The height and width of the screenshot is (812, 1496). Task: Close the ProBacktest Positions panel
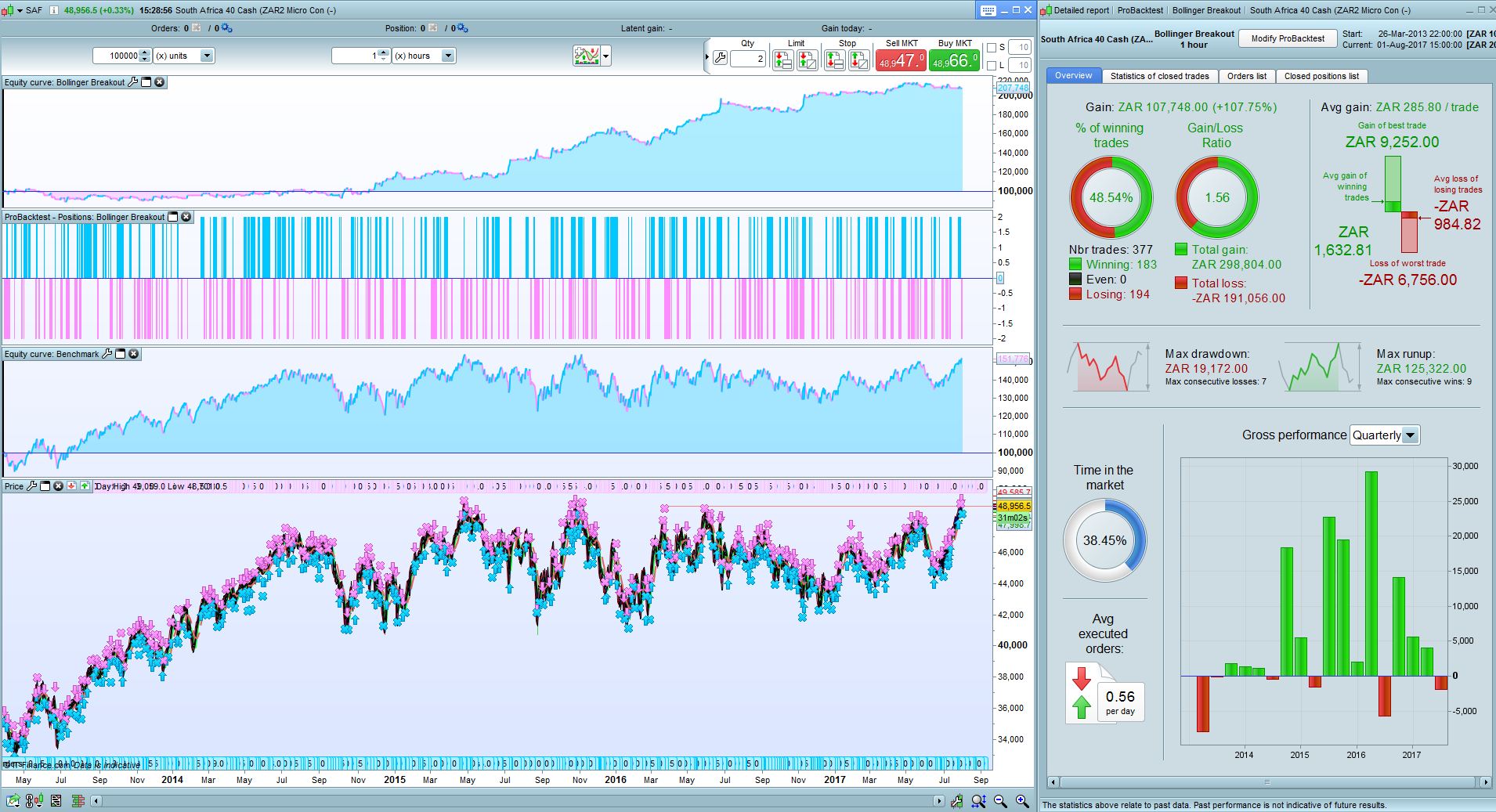pos(186,217)
